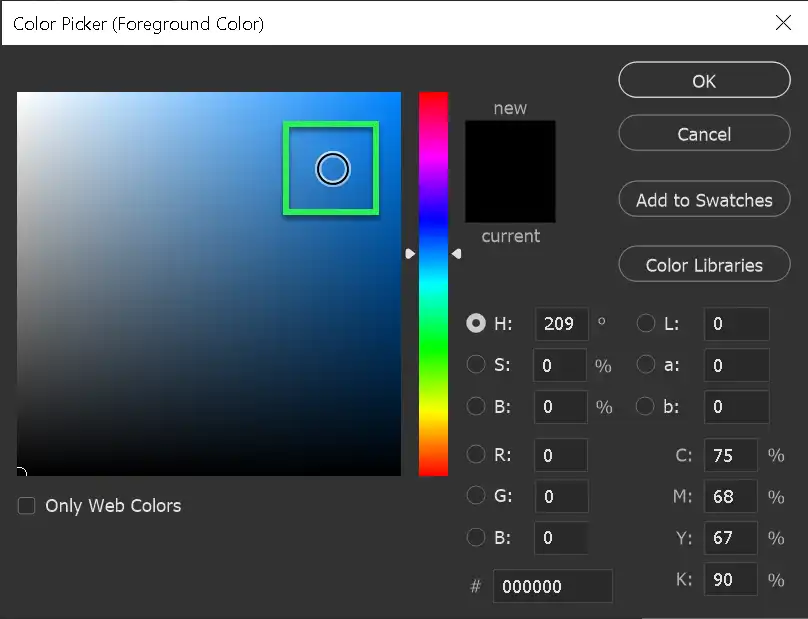Select the b channel radio button

pyautogui.click(x=645, y=406)
